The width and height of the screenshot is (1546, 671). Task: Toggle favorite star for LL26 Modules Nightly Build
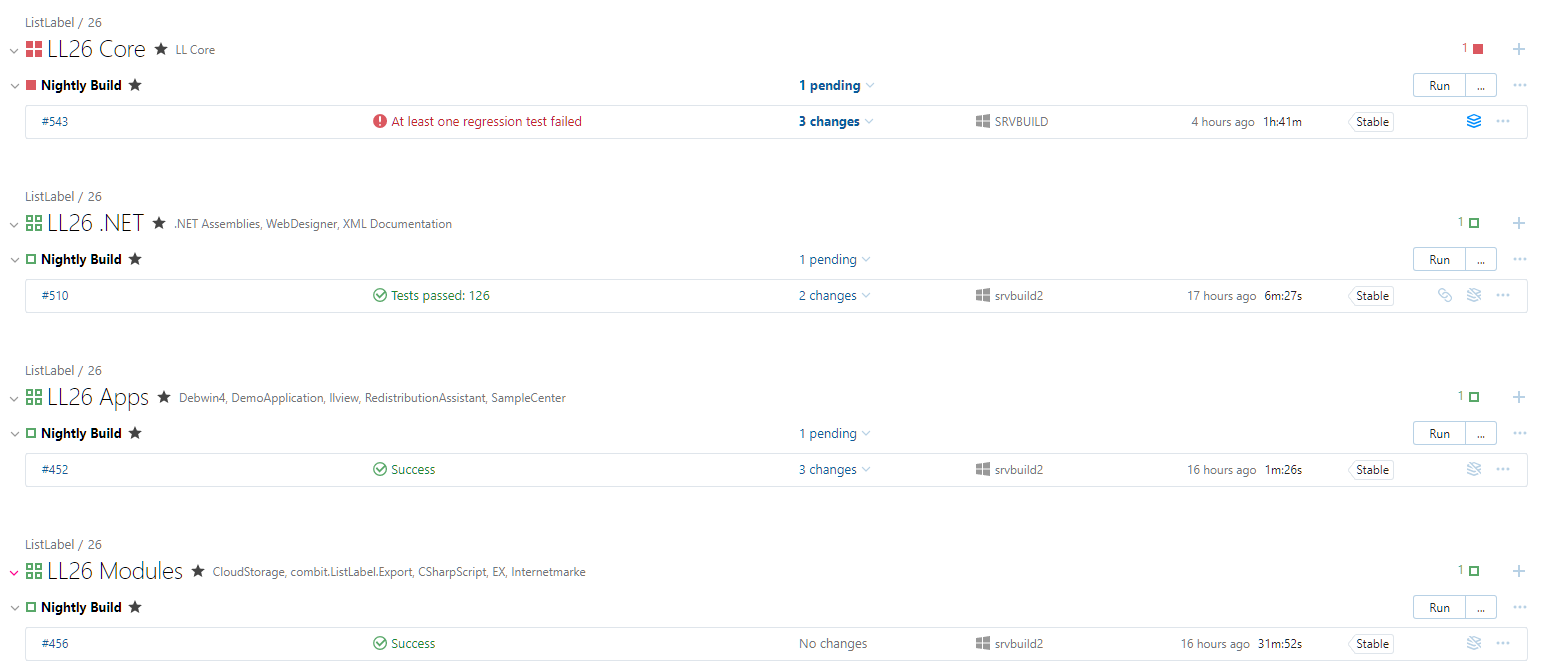coord(135,607)
